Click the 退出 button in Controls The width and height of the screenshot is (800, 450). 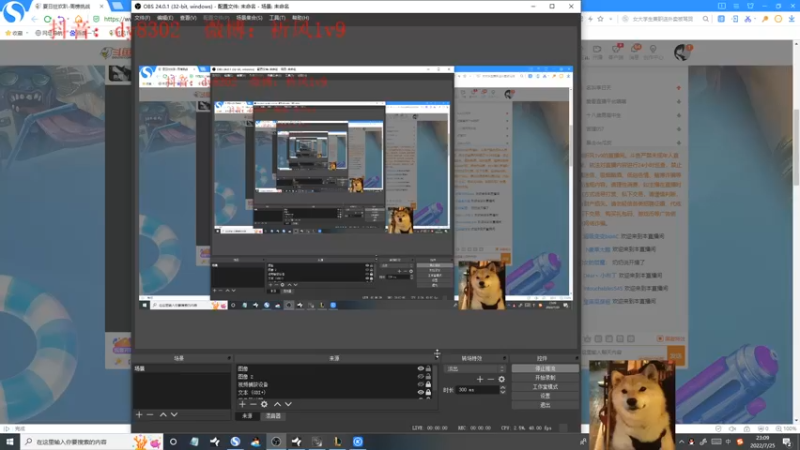tap(545, 405)
